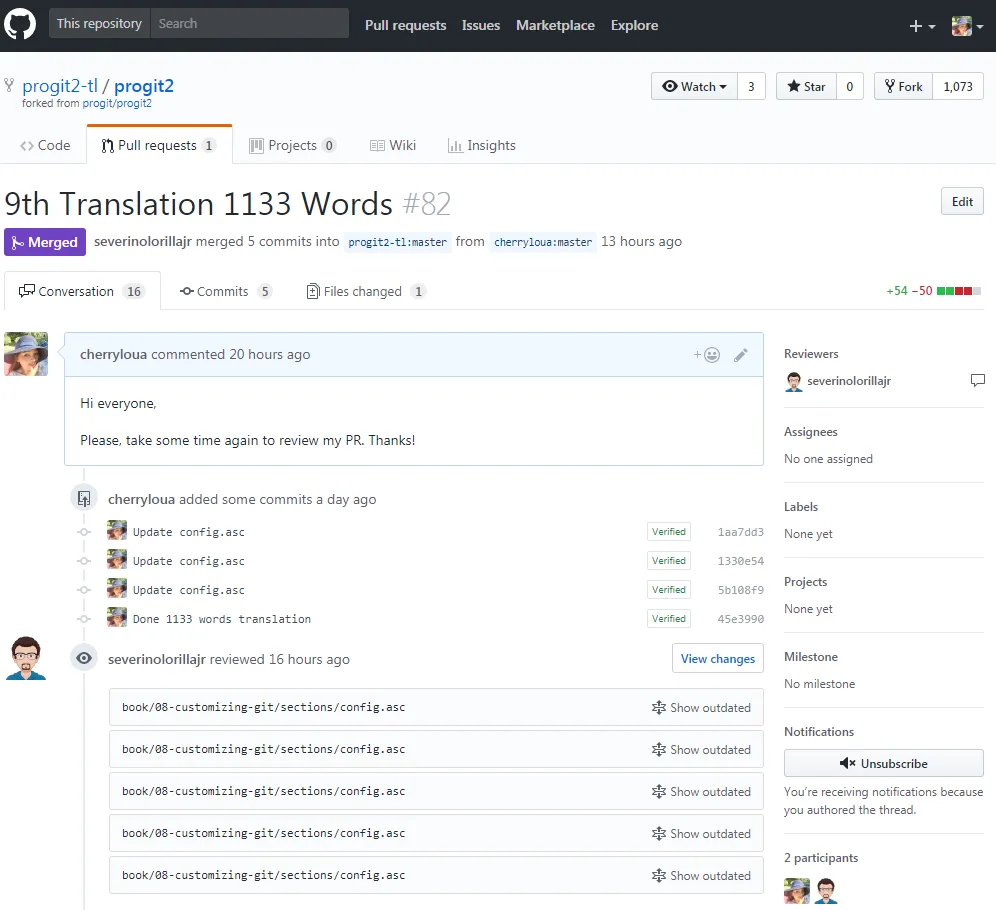Fork this repository
This screenshot has height=910, width=996.
[x=903, y=86]
